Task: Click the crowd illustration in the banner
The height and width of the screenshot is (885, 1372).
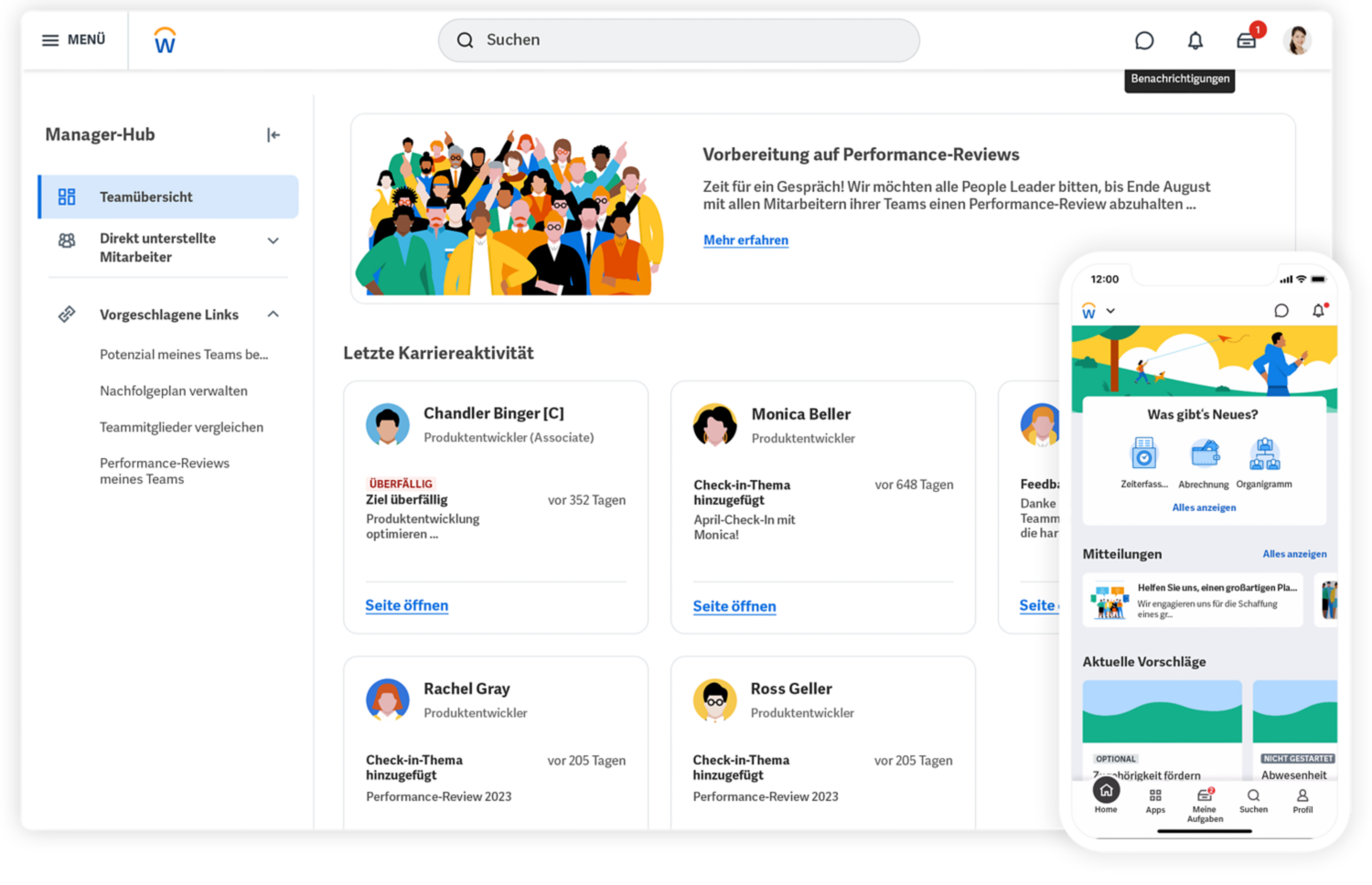Action: click(x=509, y=212)
